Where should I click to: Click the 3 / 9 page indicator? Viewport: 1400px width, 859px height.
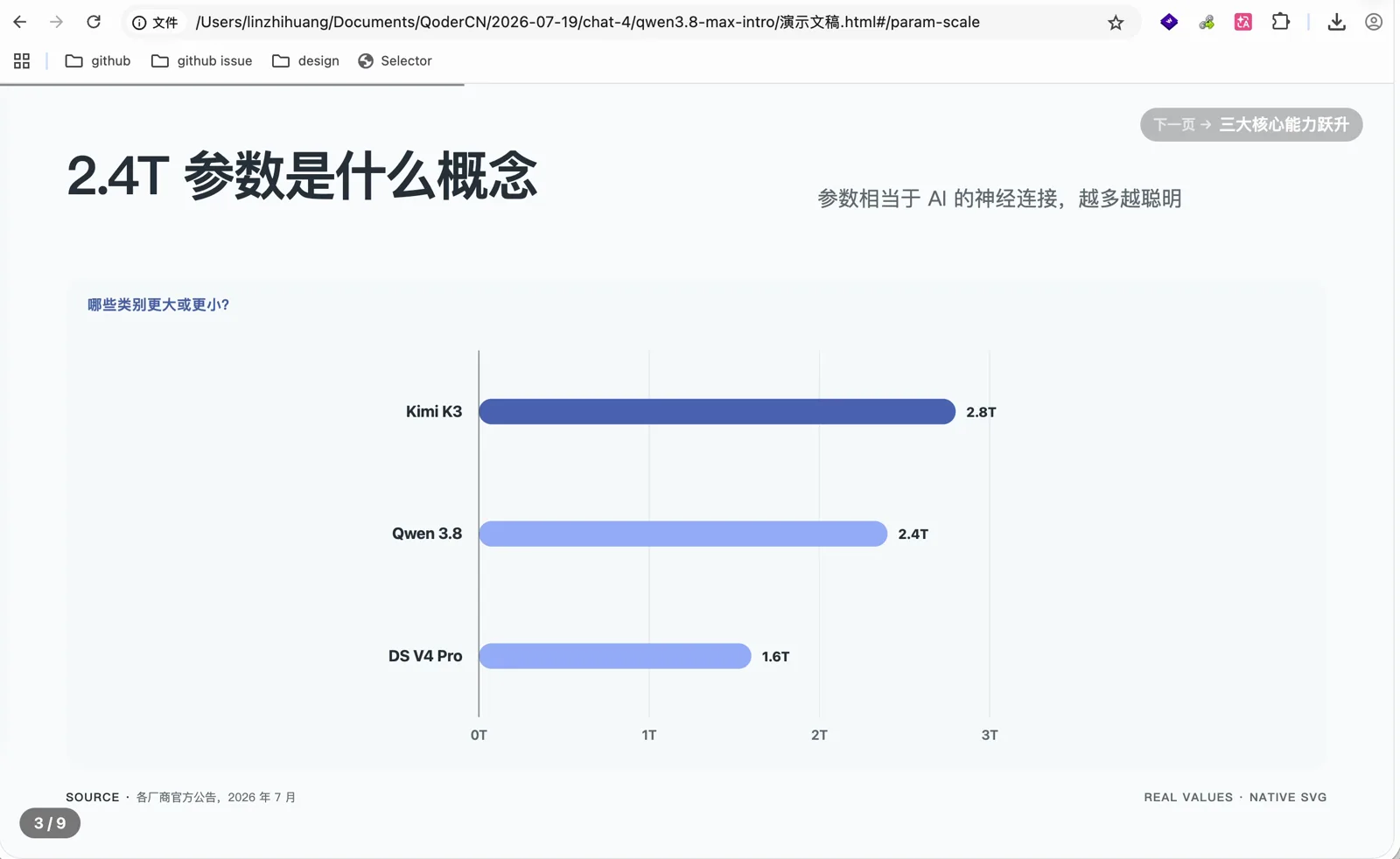[50, 823]
